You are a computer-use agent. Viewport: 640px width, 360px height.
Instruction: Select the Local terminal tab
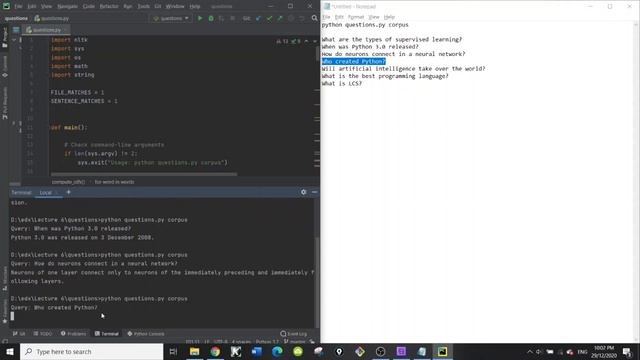[x=46, y=193]
